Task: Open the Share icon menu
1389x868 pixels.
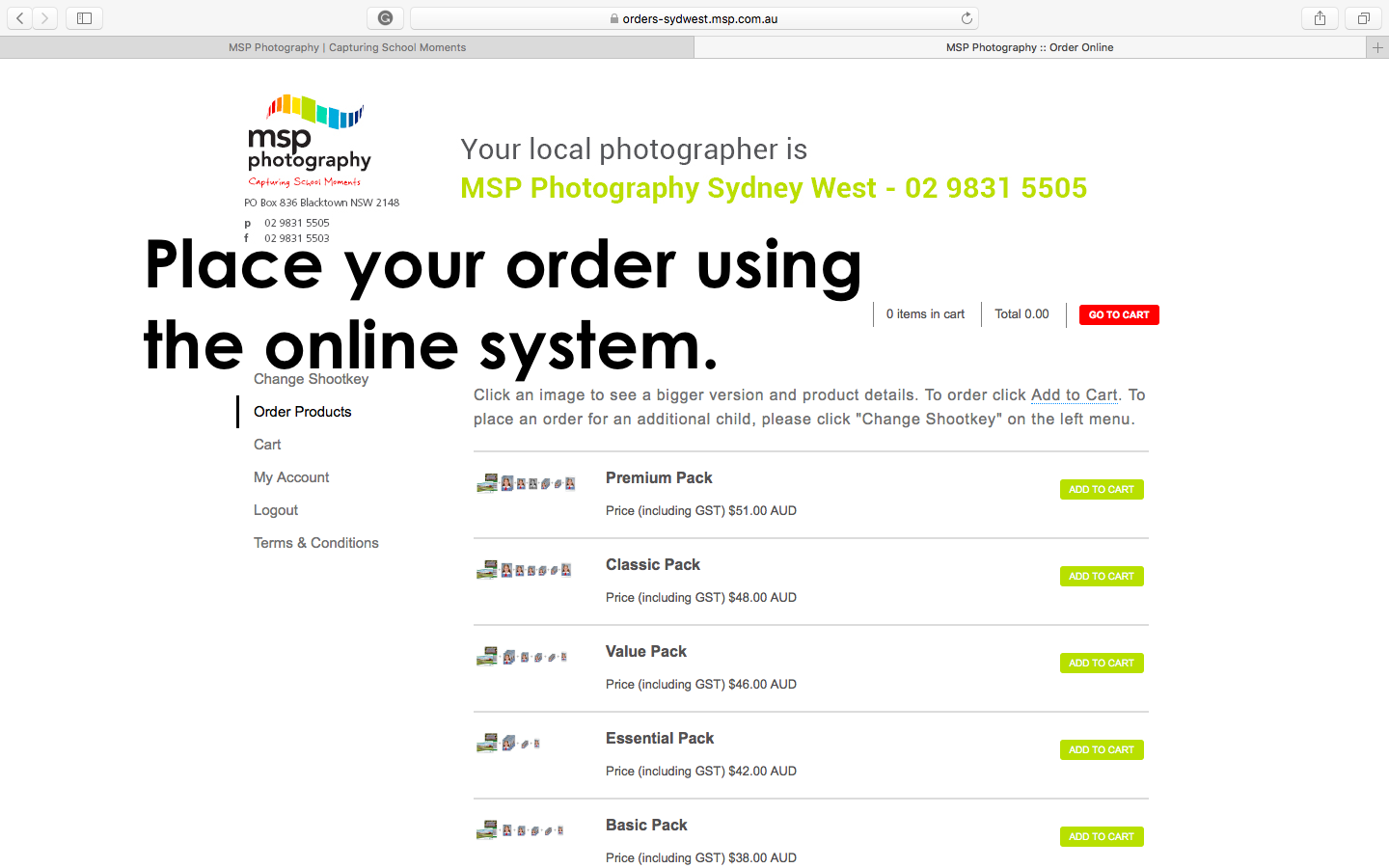Action: point(1320,18)
